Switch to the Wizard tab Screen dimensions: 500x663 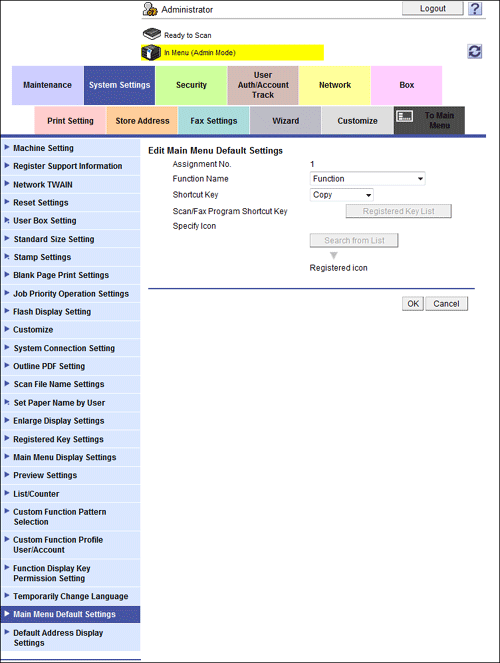coord(286,121)
